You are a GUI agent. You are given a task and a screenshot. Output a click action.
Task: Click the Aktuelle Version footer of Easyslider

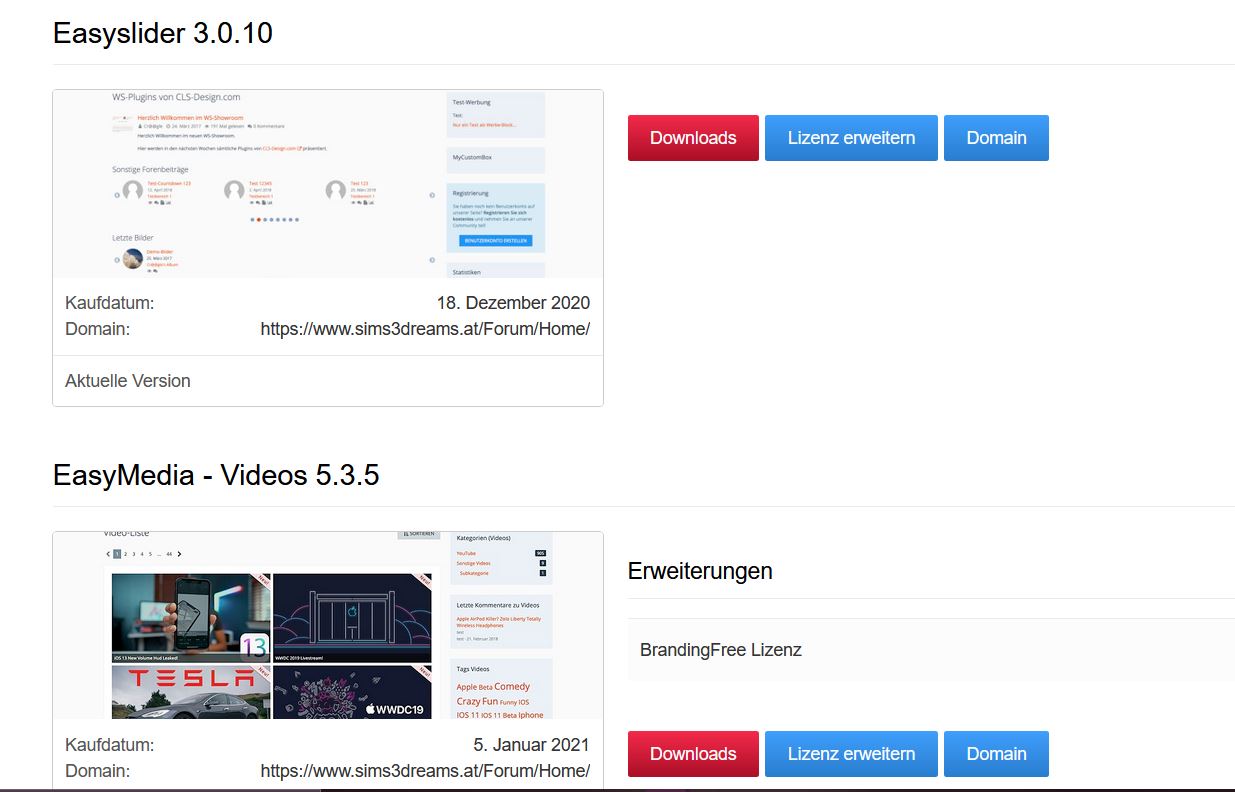128,381
